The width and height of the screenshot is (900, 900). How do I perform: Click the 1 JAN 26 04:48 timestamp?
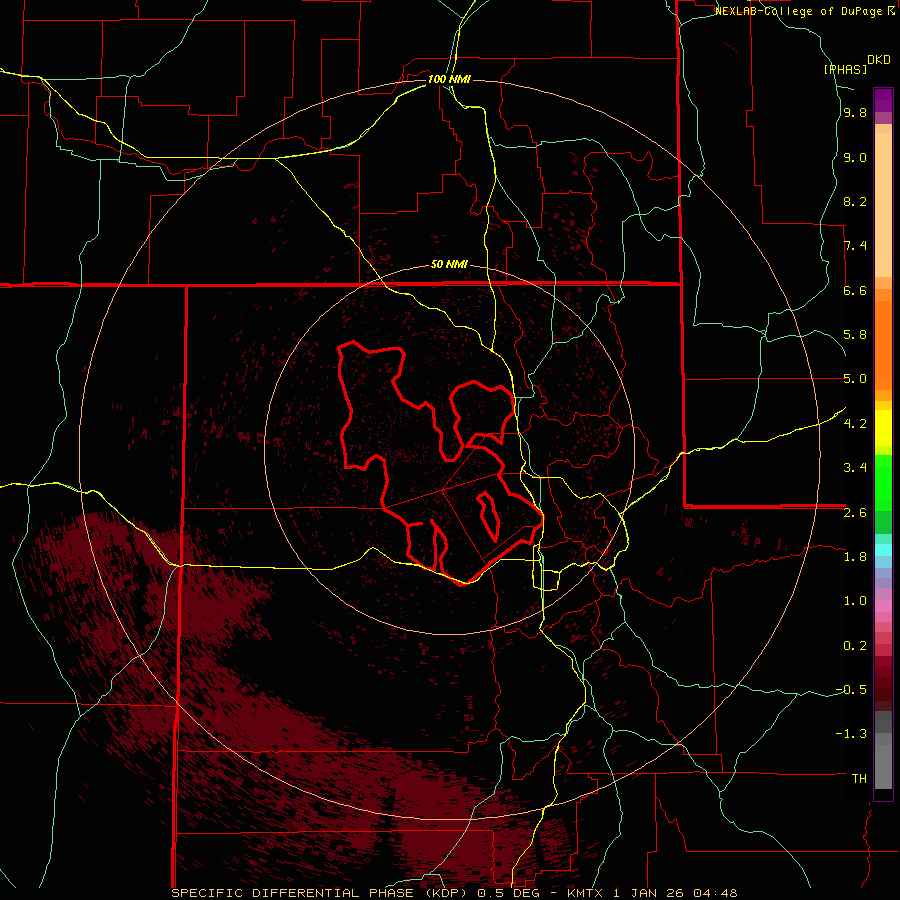tap(674, 893)
